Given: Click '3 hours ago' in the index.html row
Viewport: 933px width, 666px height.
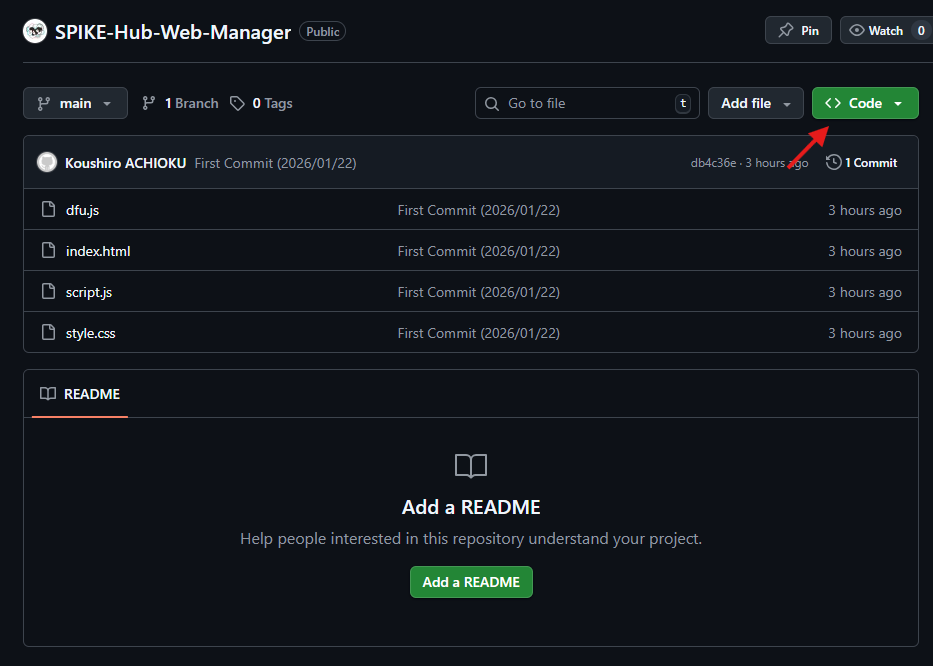Looking at the screenshot, I should [x=865, y=251].
